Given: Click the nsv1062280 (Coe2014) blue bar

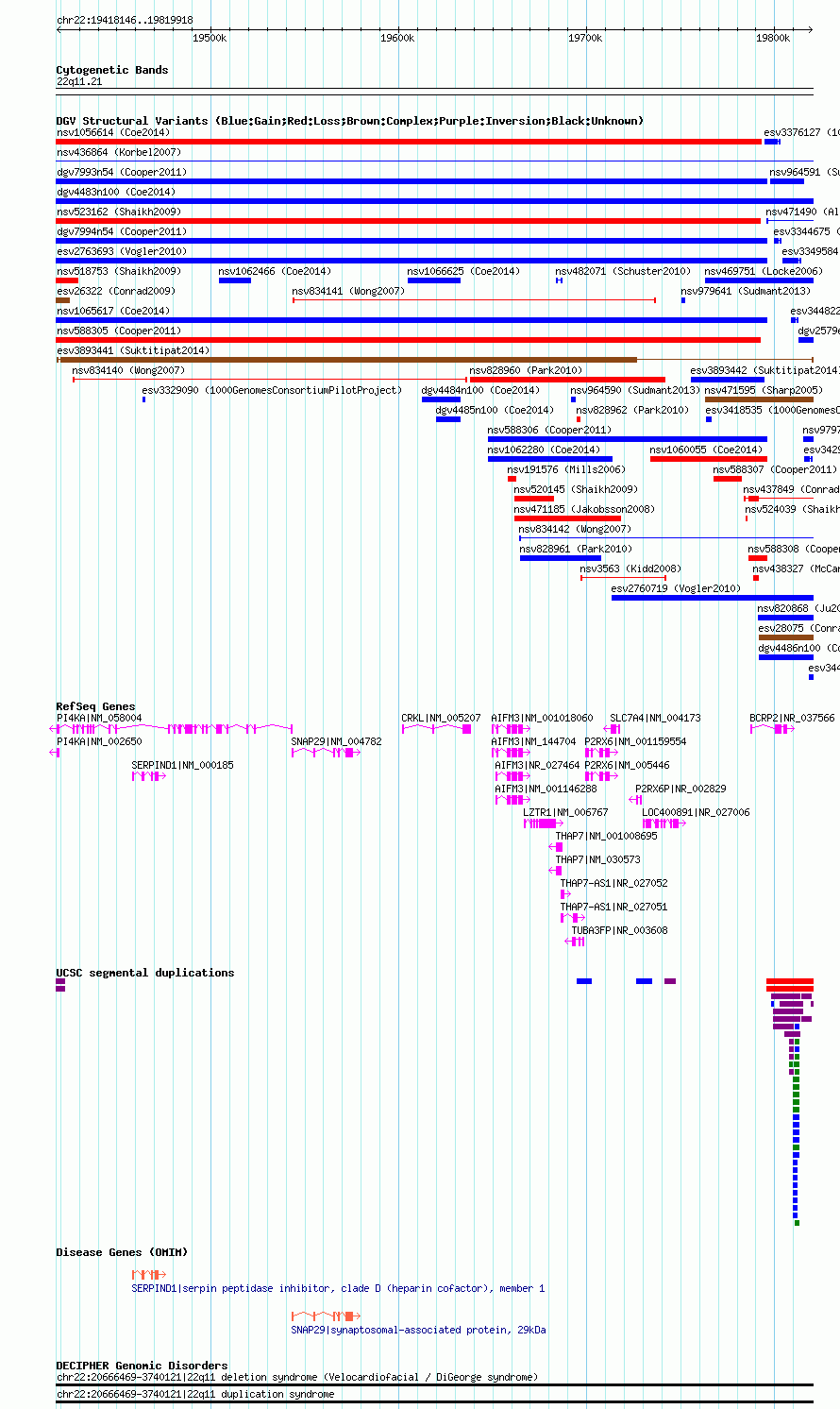Looking at the screenshot, I should (x=550, y=459).
